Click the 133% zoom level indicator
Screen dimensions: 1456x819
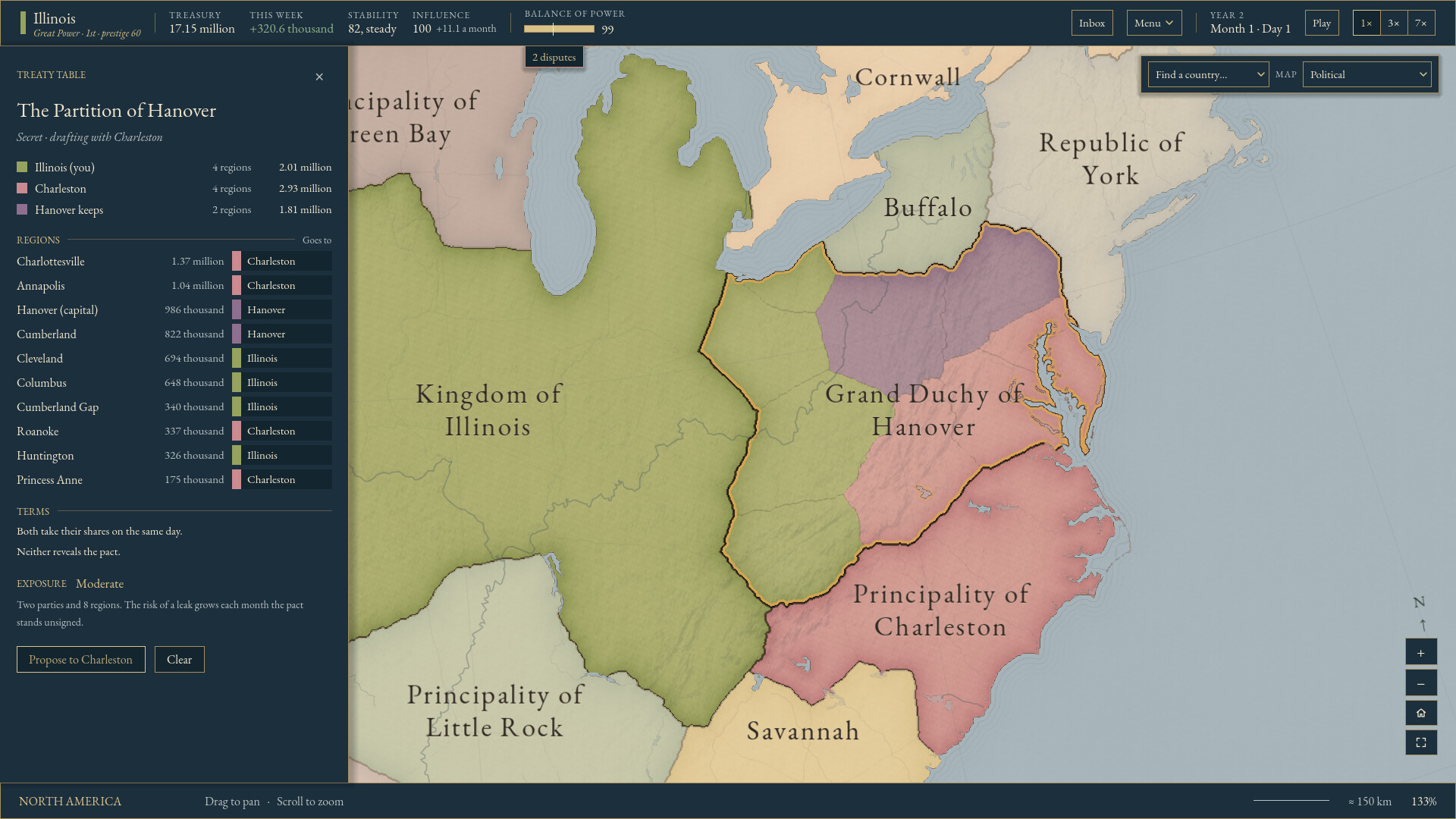point(1423,802)
